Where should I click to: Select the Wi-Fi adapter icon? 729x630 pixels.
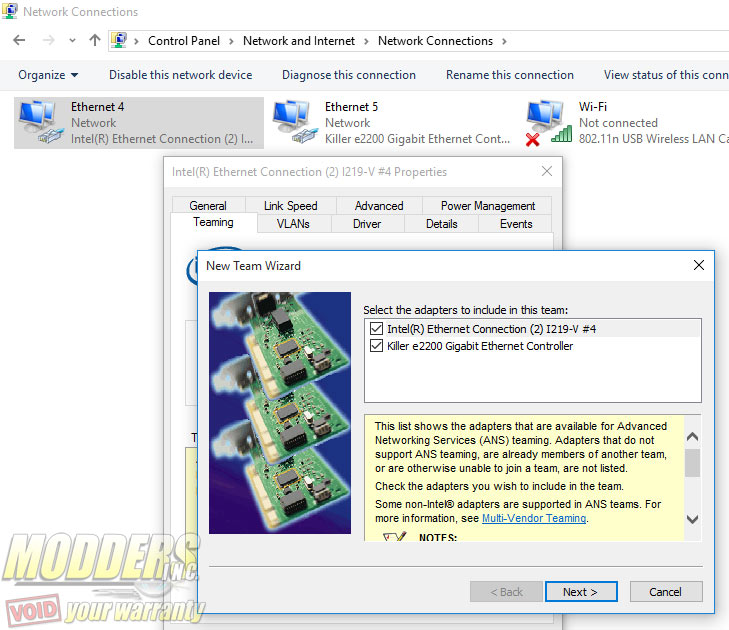pos(549,122)
